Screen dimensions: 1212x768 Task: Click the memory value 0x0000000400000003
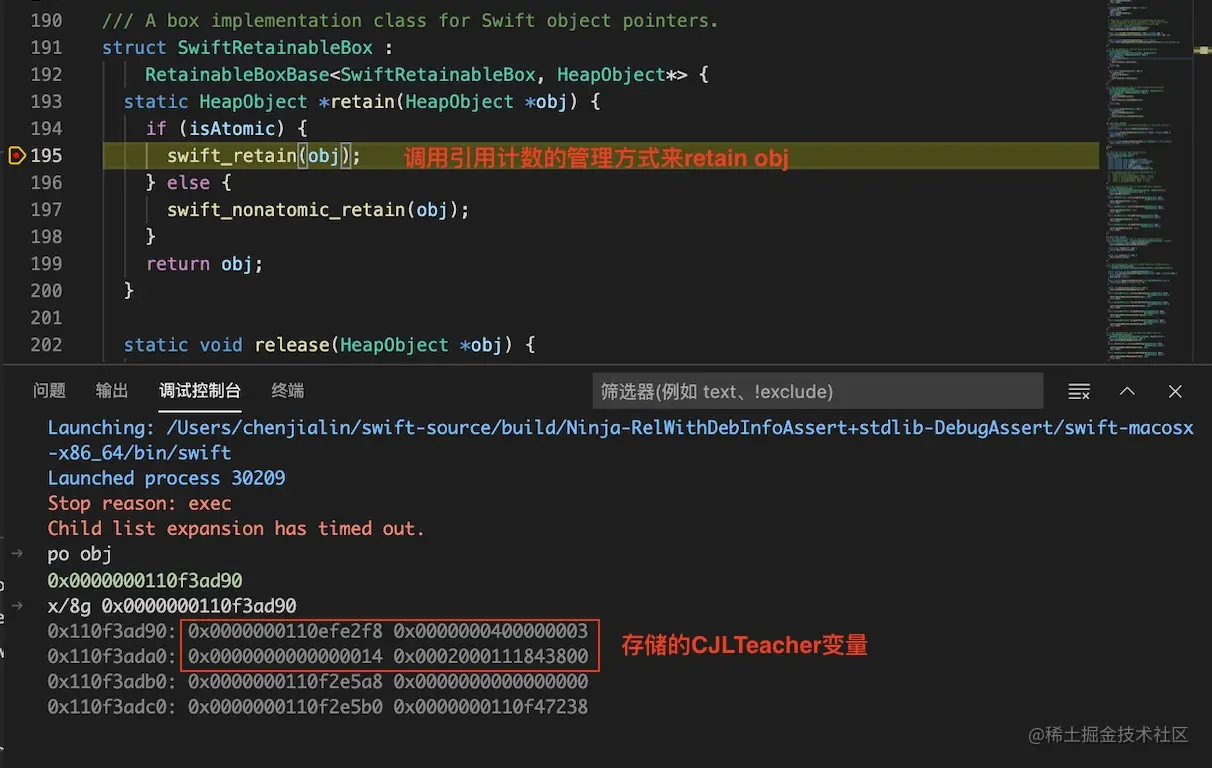pos(491,631)
